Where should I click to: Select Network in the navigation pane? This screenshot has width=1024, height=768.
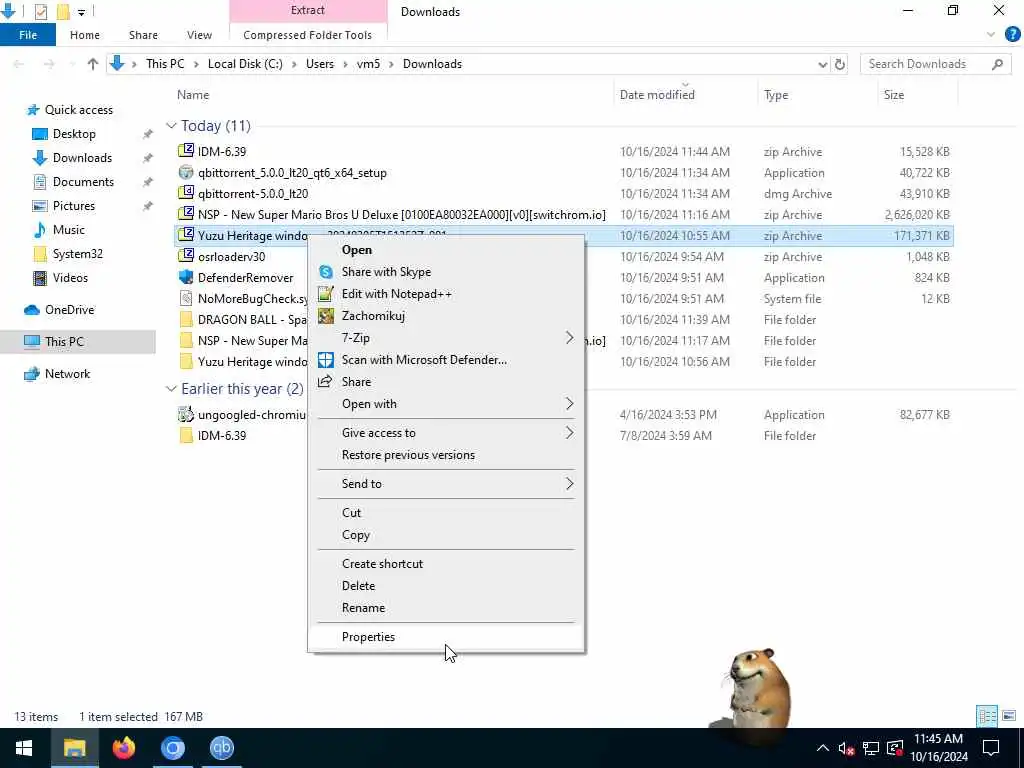pyautogui.click(x=67, y=374)
